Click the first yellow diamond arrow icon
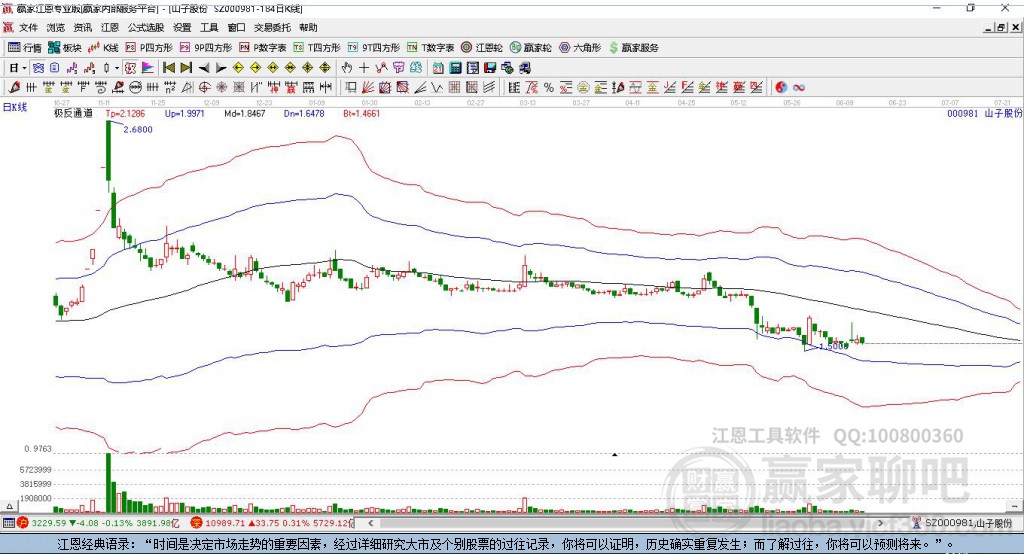This screenshot has height=554, width=1024. (238, 68)
